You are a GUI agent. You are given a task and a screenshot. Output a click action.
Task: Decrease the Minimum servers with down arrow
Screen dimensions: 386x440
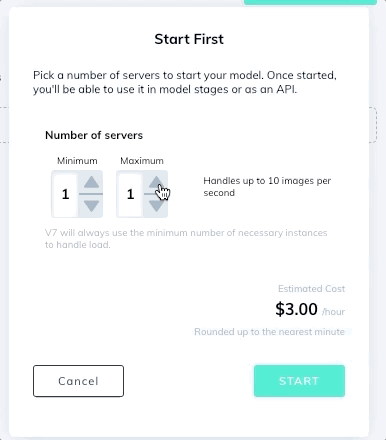(91, 206)
